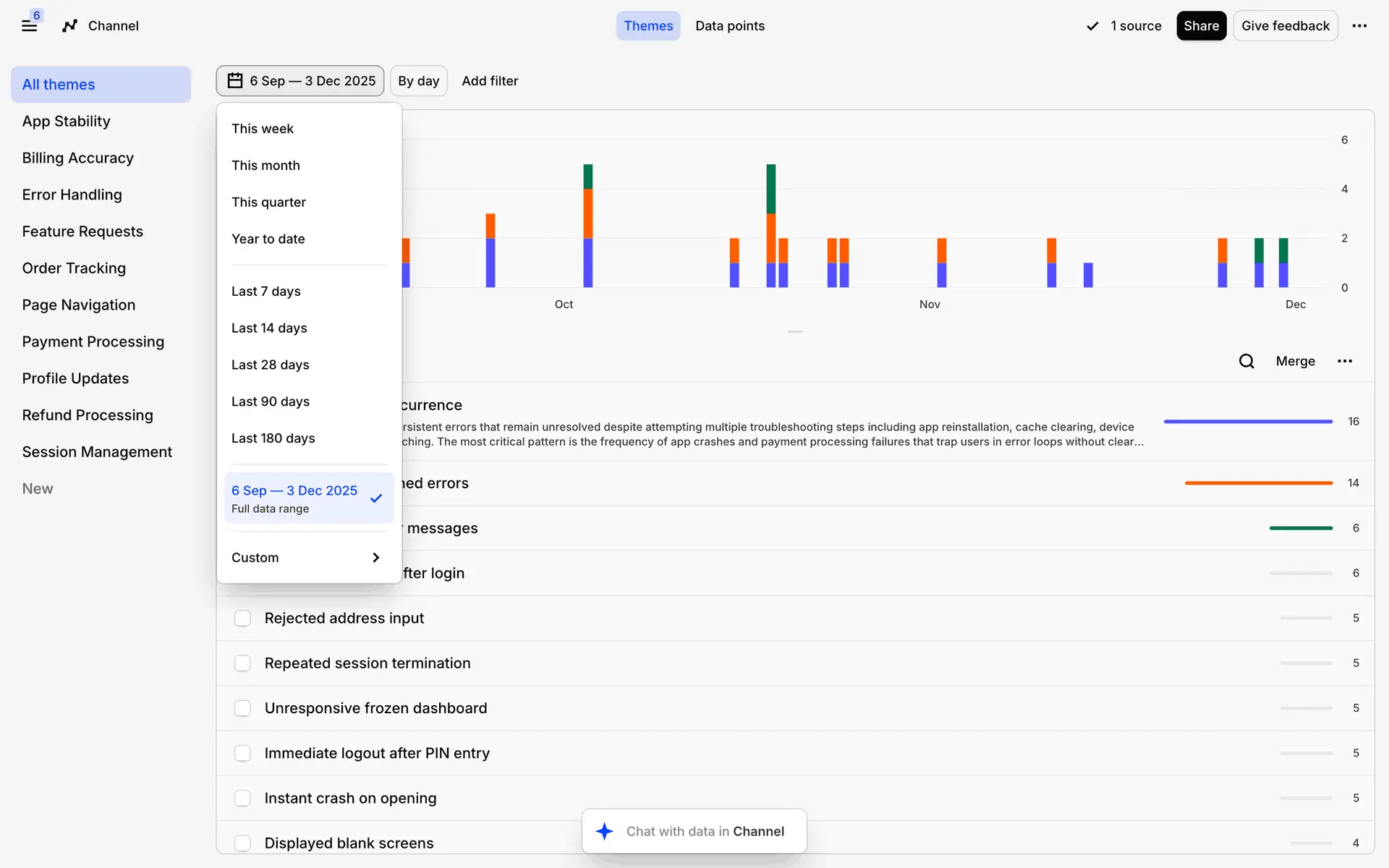This screenshot has width=1389, height=868.
Task: Click the Channel logo icon
Action: [x=69, y=26]
